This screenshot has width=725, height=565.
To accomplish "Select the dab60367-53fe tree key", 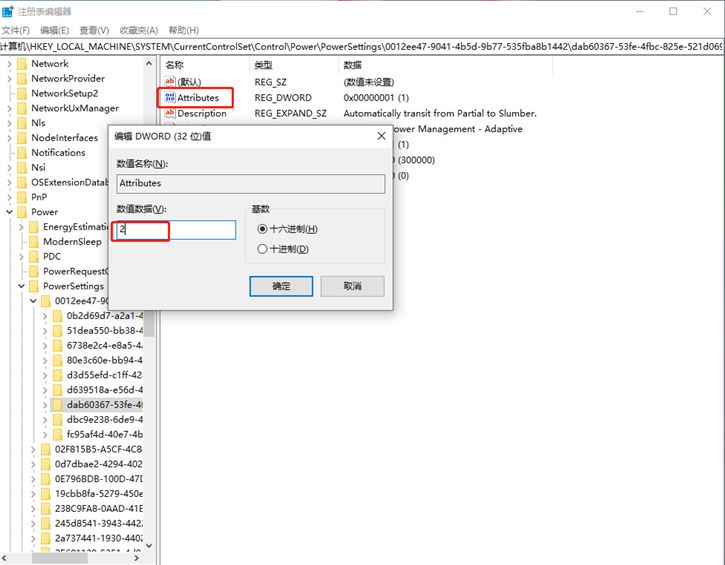I will (104, 405).
